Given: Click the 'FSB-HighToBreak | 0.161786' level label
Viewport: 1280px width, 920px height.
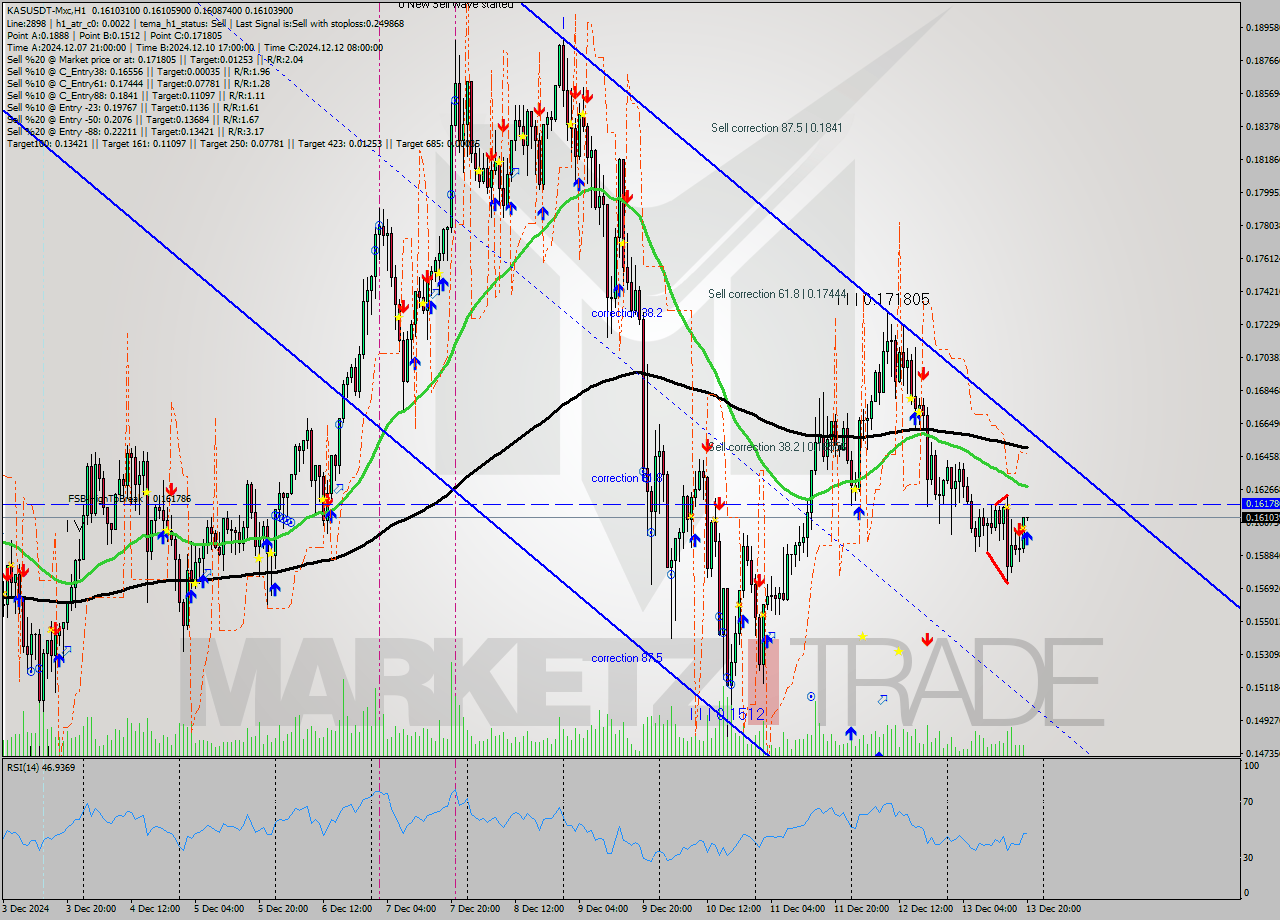Looking at the screenshot, I should click(129, 498).
